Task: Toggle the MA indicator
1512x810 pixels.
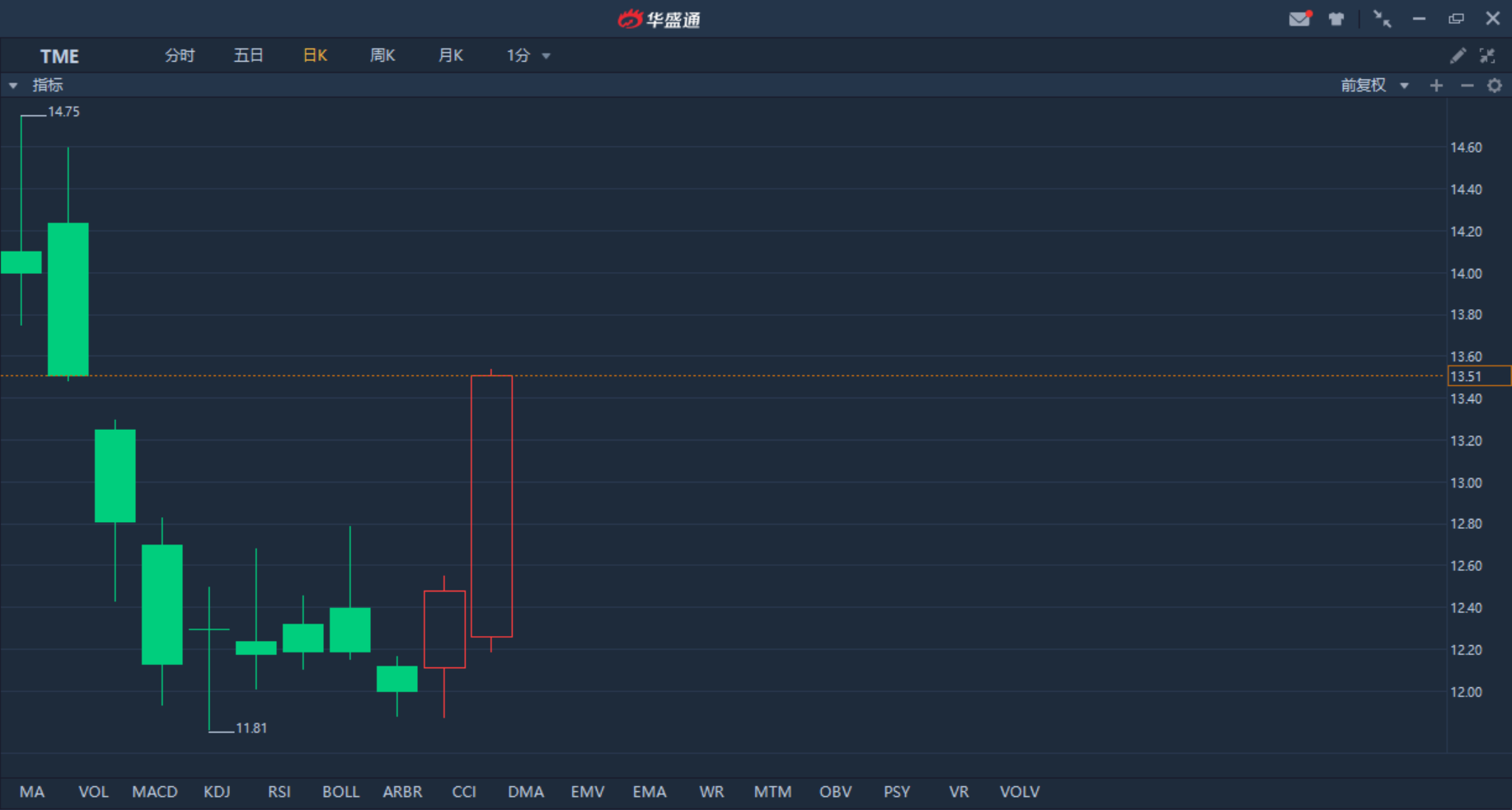Action: 32,792
